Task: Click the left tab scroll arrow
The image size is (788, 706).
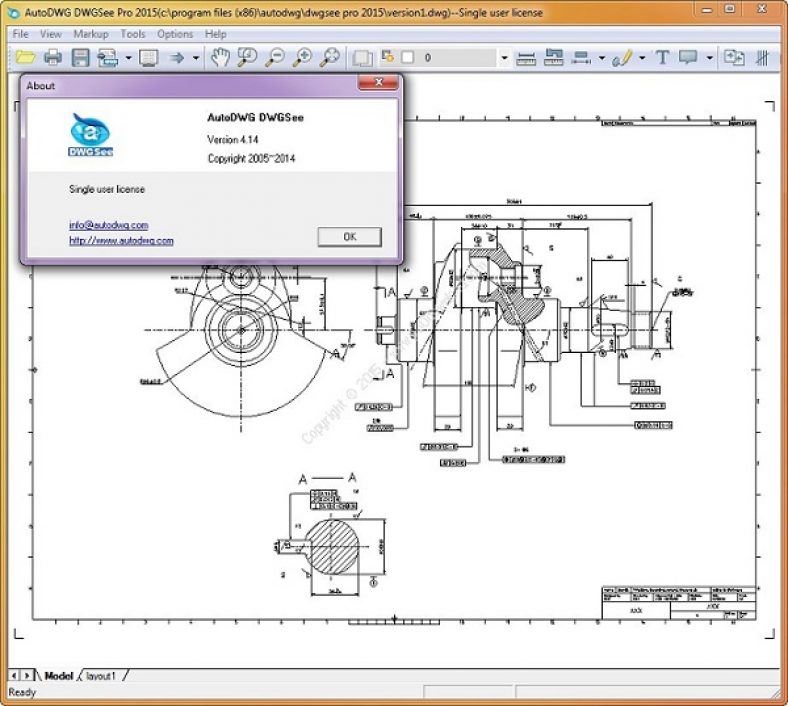Action: click(14, 676)
